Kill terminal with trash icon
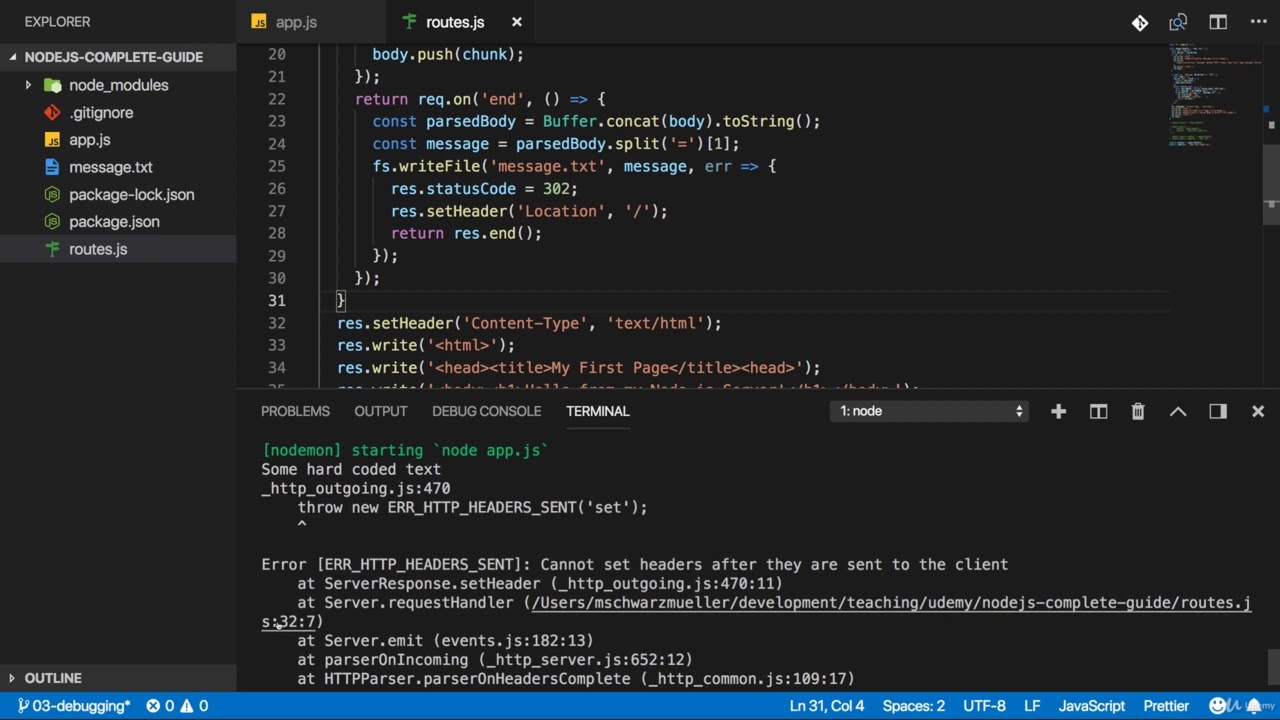This screenshot has height=720, width=1280. click(1138, 411)
